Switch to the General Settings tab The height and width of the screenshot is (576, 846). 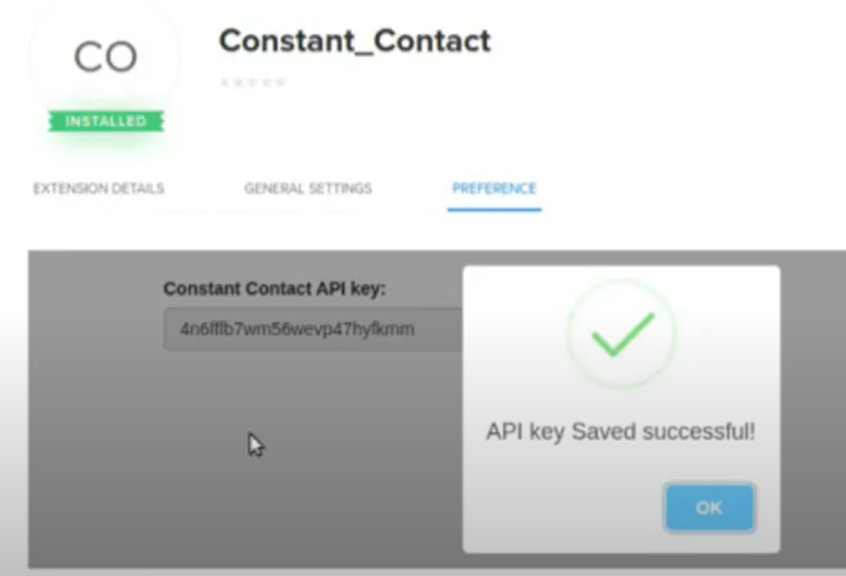308,188
